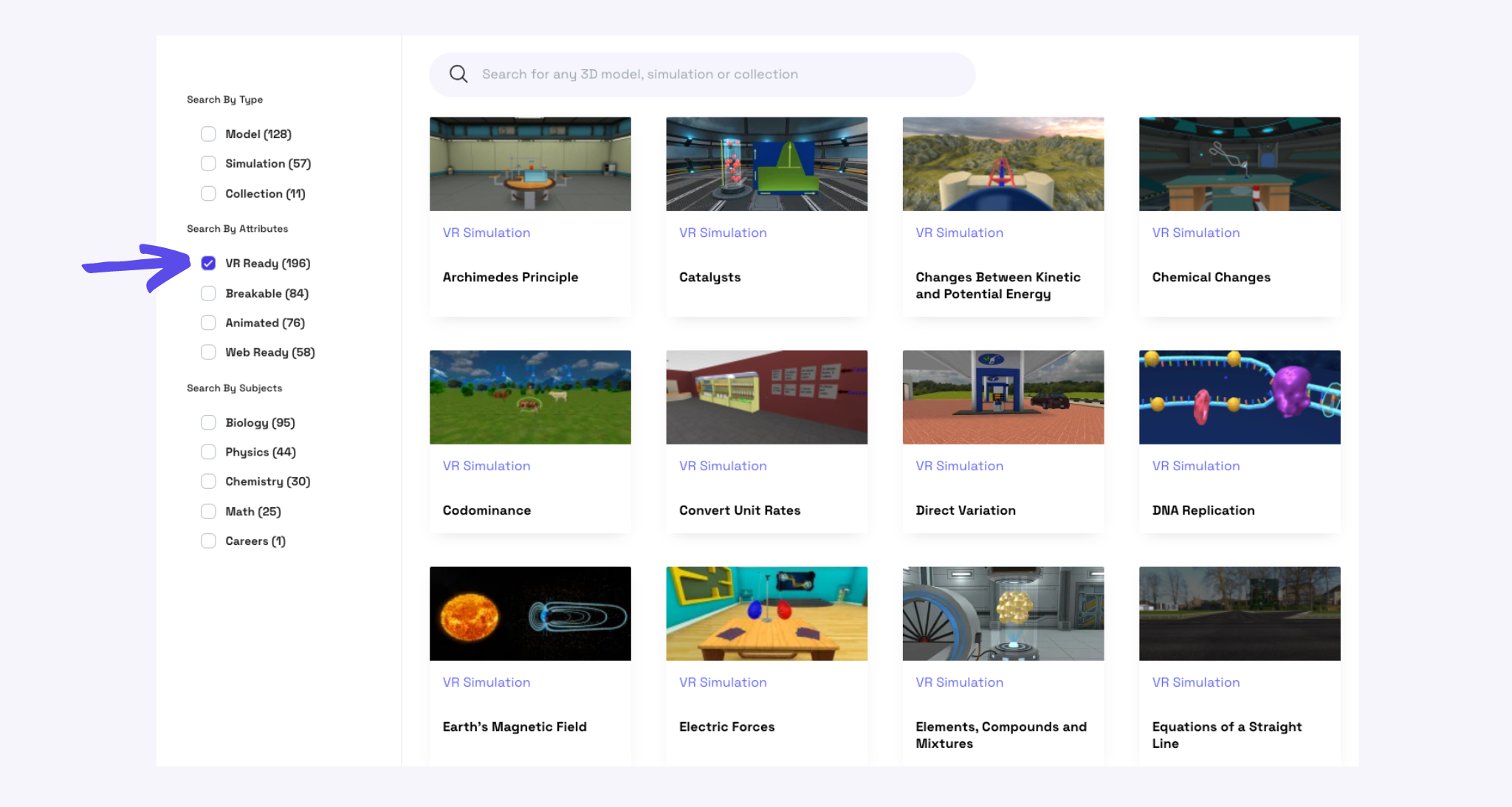
Task: Filter by Physics (44) subject
Action: tap(208, 452)
